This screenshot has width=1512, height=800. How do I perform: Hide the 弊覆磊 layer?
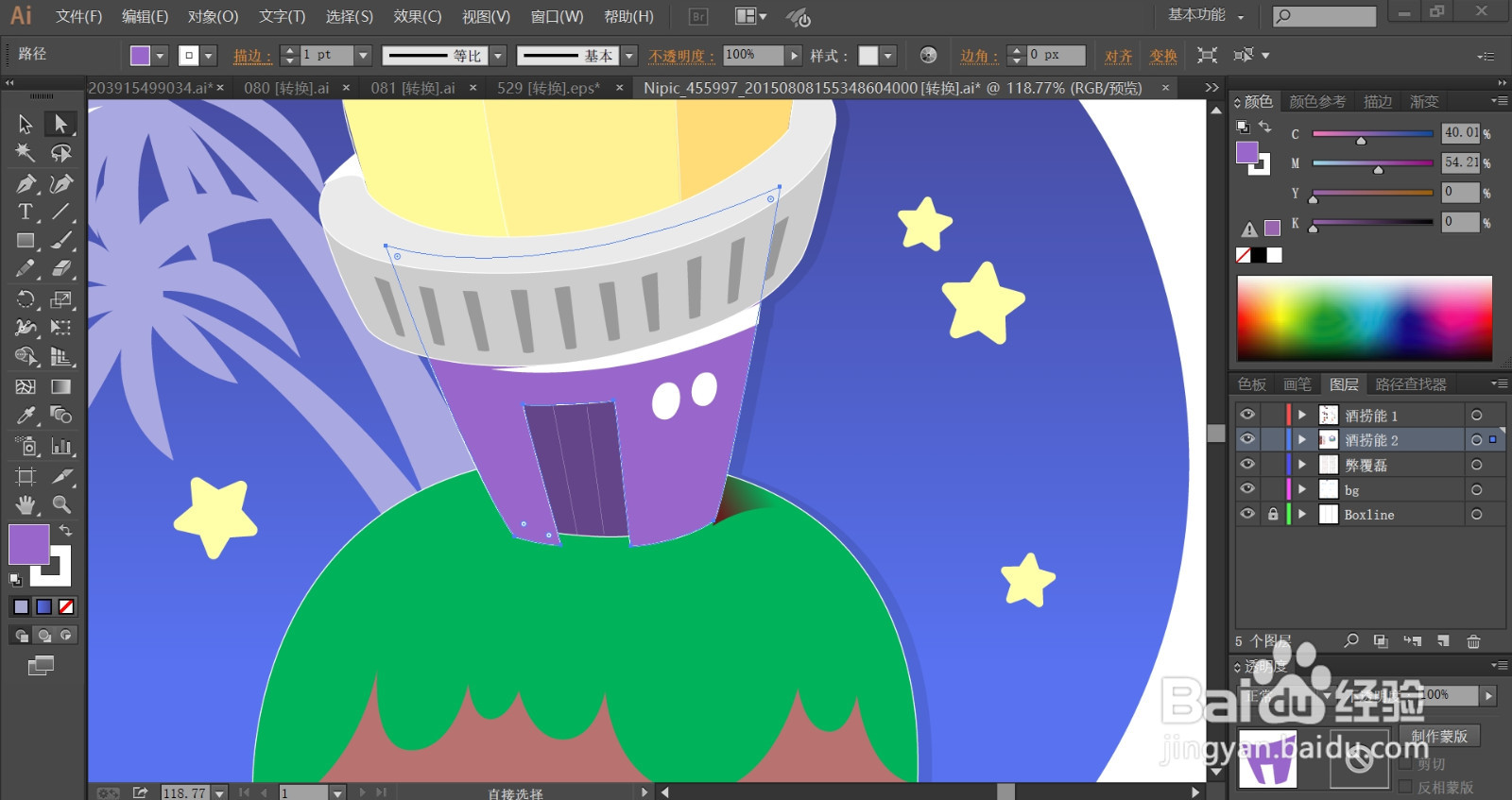[1247, 464]
